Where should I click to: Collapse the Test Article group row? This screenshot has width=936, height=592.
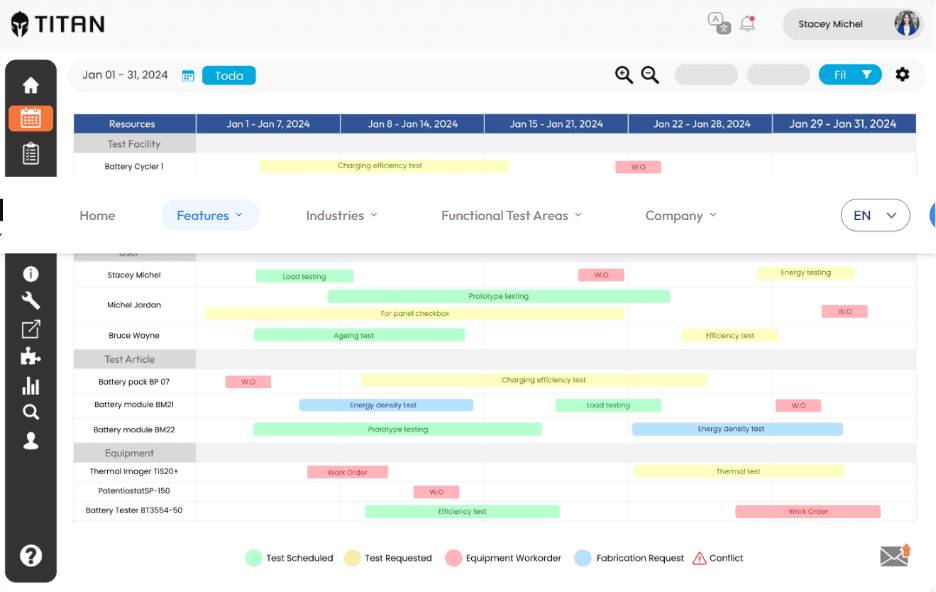[134, 359]
